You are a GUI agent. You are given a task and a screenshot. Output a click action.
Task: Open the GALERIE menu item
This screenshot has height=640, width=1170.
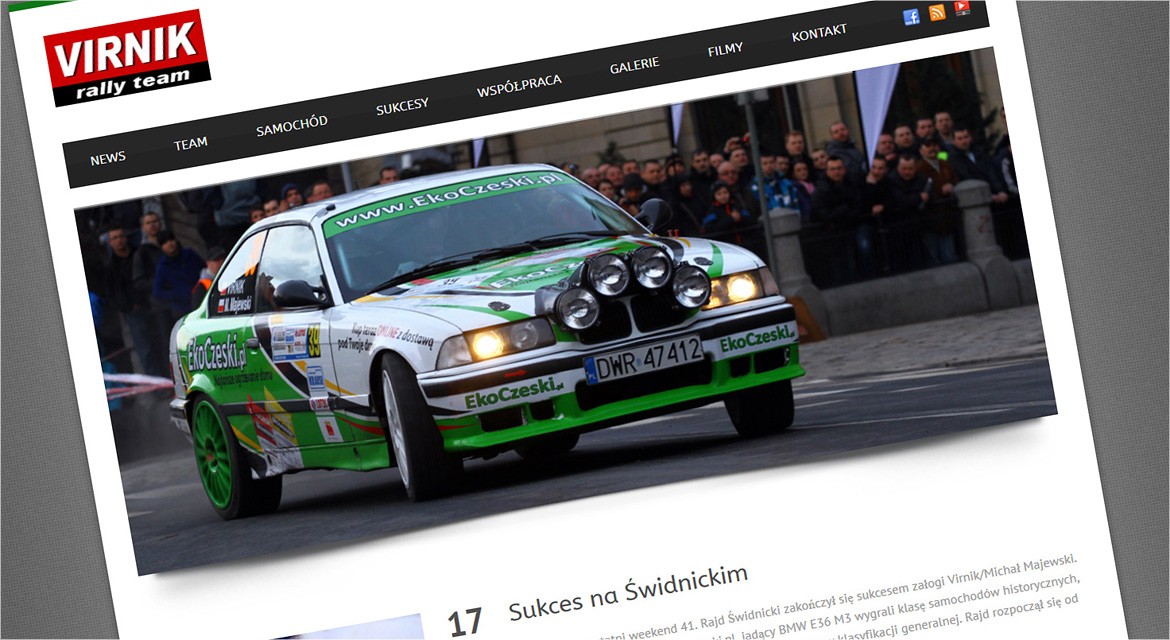point(634,66)
